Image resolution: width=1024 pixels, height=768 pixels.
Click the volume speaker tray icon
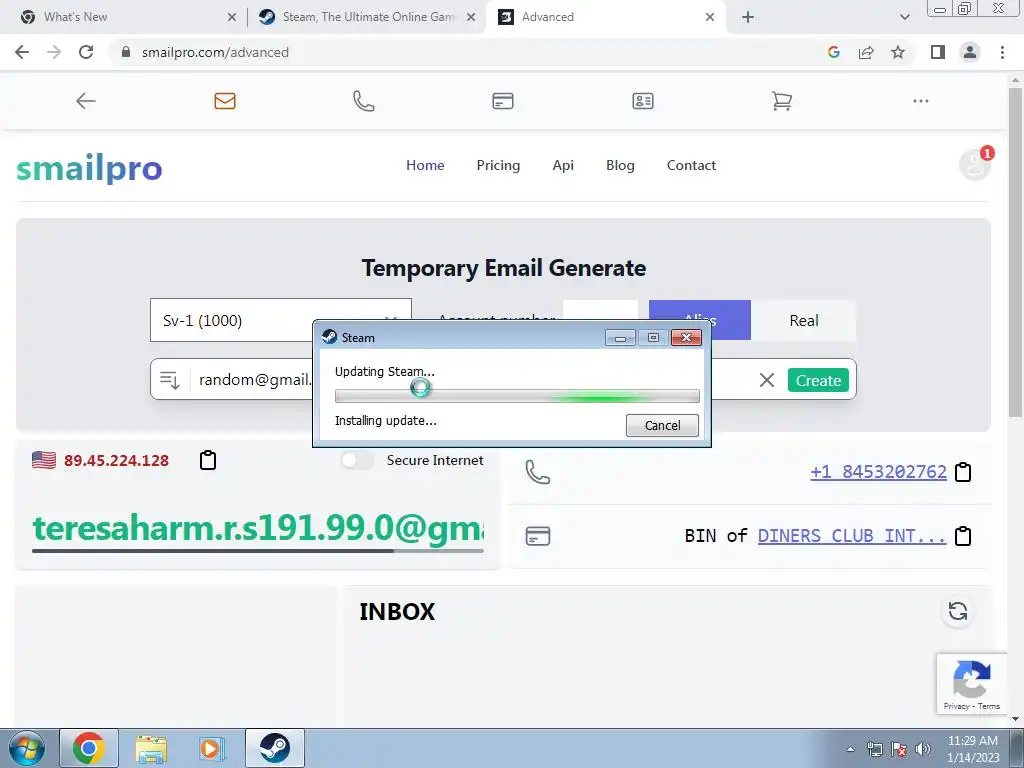click(x=922, y=749)
